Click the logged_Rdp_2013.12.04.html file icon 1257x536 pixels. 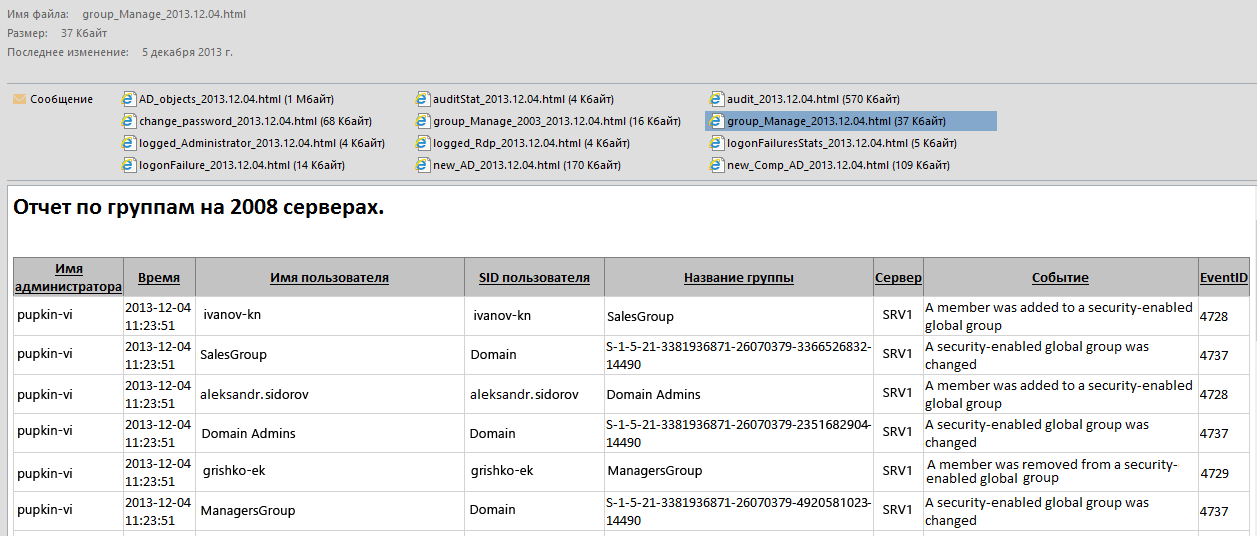(x=424, y=143)
